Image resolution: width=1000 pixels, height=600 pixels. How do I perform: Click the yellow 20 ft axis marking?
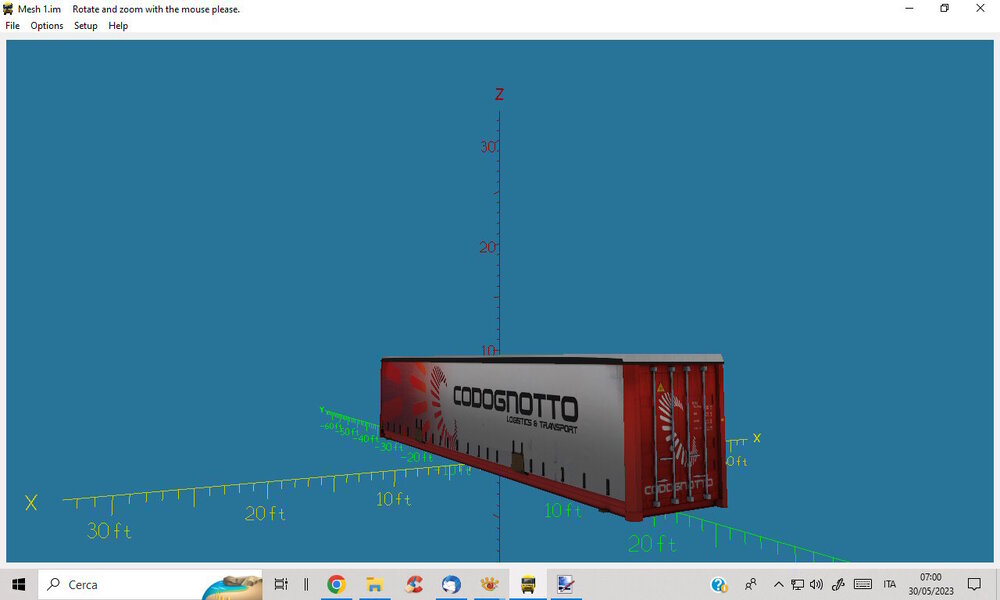click(265, 513)
